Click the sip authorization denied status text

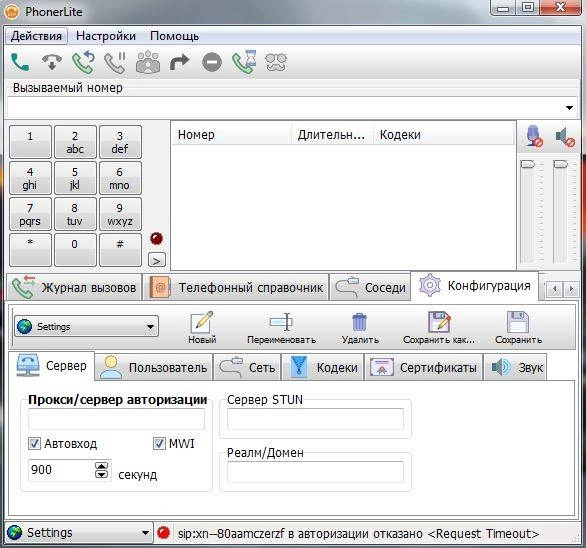[358, 533]
